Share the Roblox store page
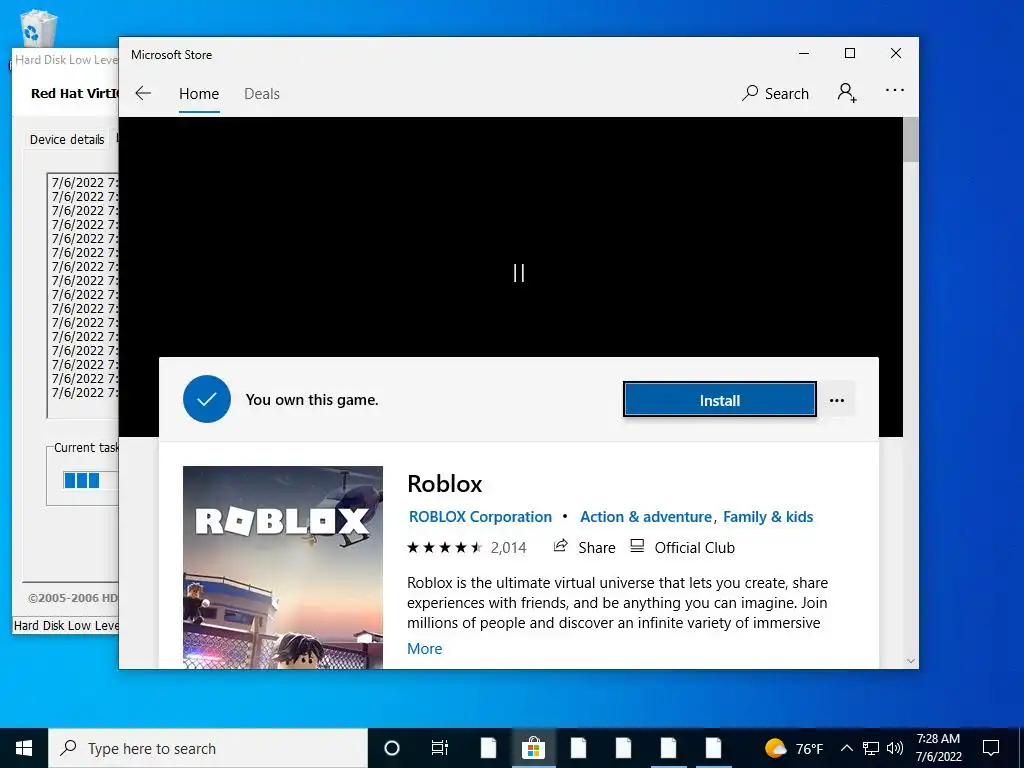Image resolution: width=1024 pixels, height=768 pixels. click(x=584, y=547)
